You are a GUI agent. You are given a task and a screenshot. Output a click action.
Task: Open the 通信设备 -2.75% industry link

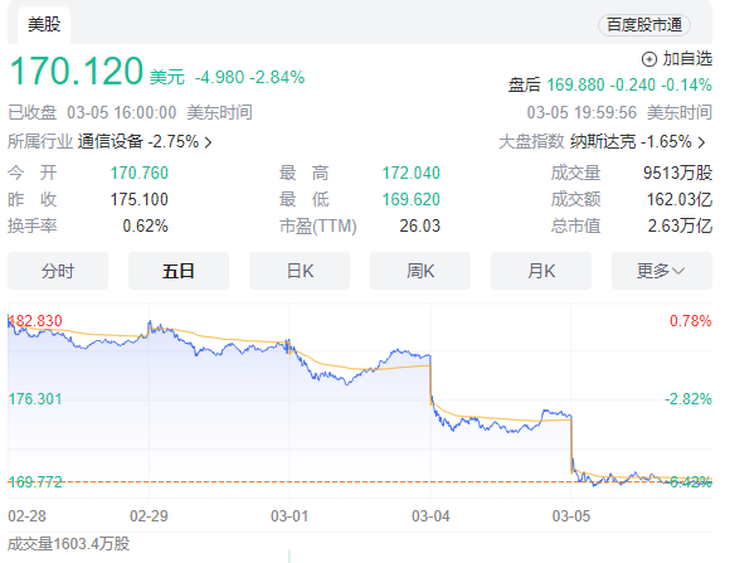[138, 142]
